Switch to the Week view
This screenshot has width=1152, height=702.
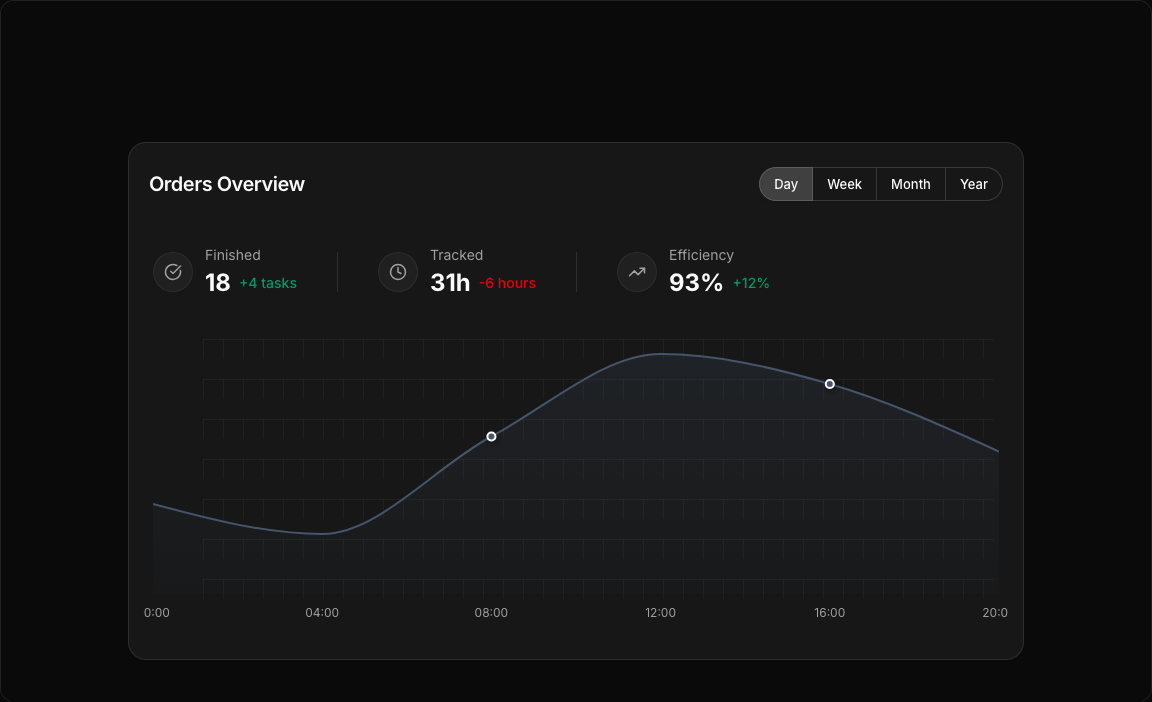(x=844, y=184)
